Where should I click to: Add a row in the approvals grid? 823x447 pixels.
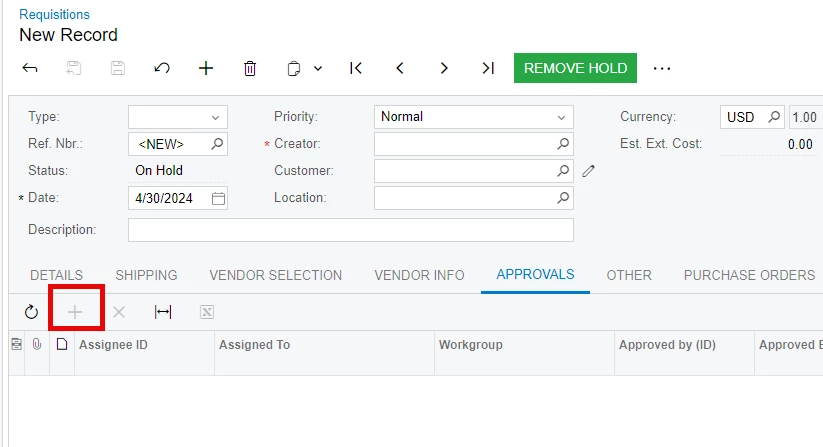pos(75,312)
